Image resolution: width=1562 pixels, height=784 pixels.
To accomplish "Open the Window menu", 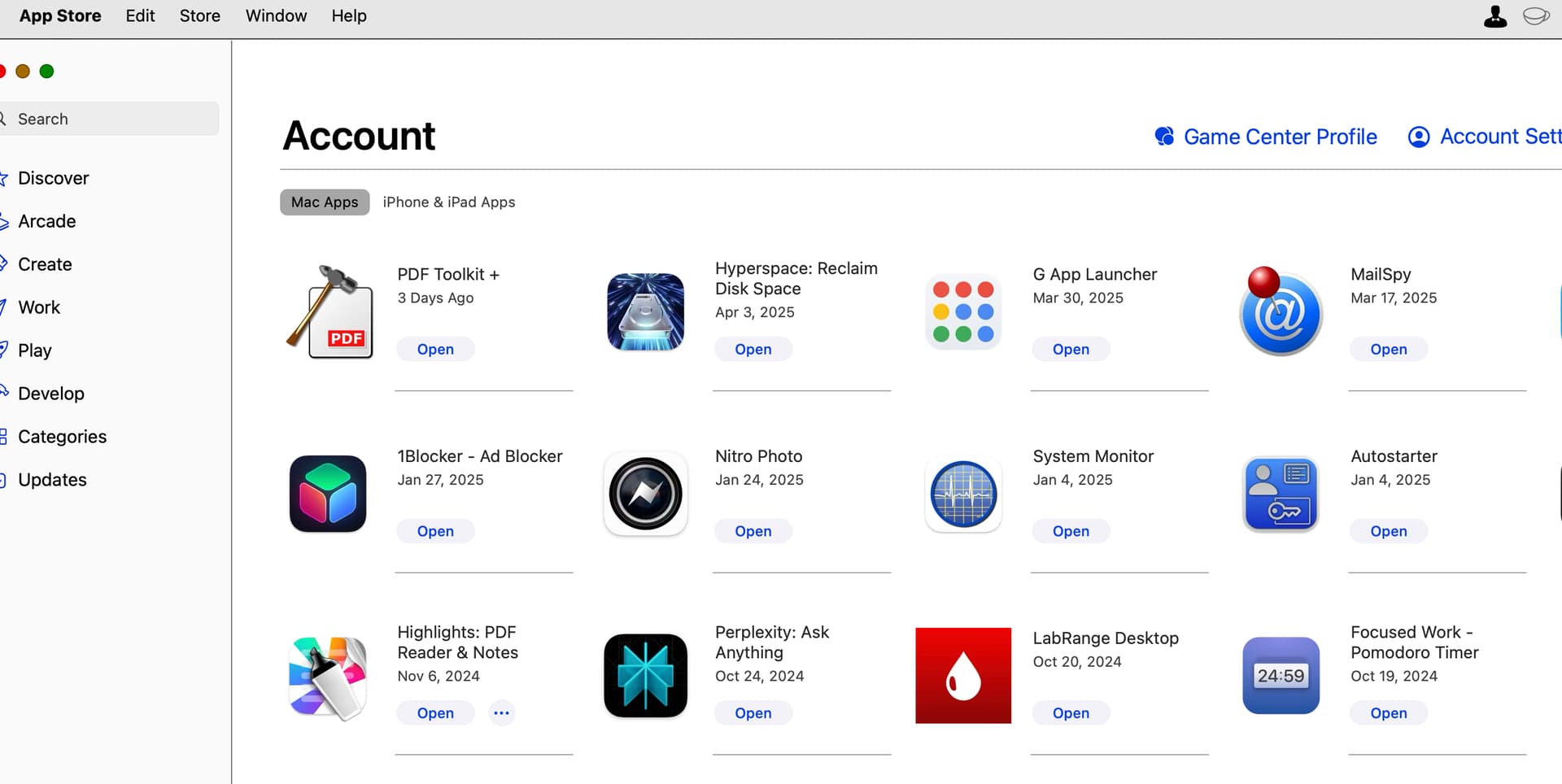I will (276, 16).
